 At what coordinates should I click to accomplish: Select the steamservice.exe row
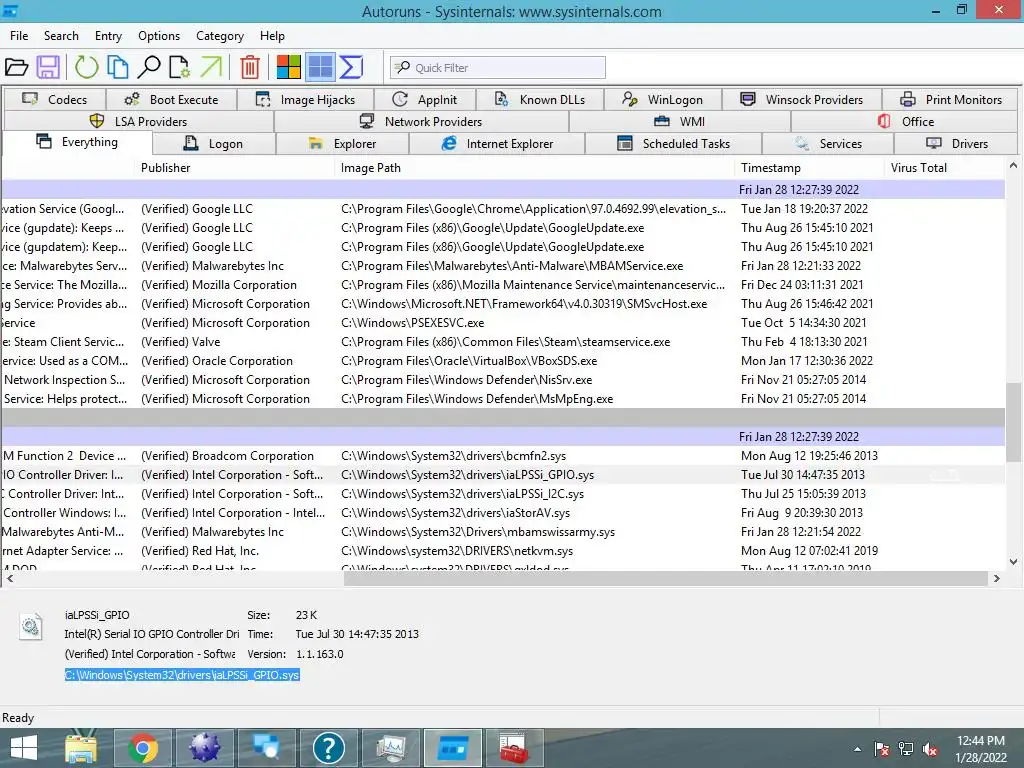tap(503, 342)
